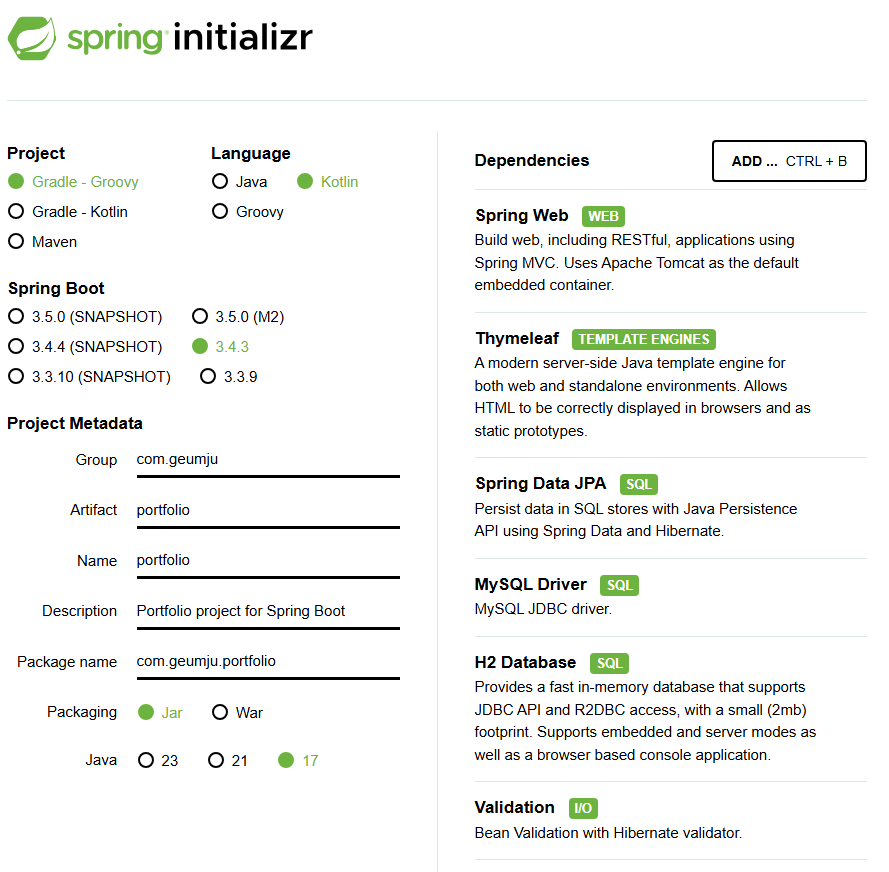This screenshot has width=889, height=872.
Task: Select the Maven project option
Action: [43, 242]
